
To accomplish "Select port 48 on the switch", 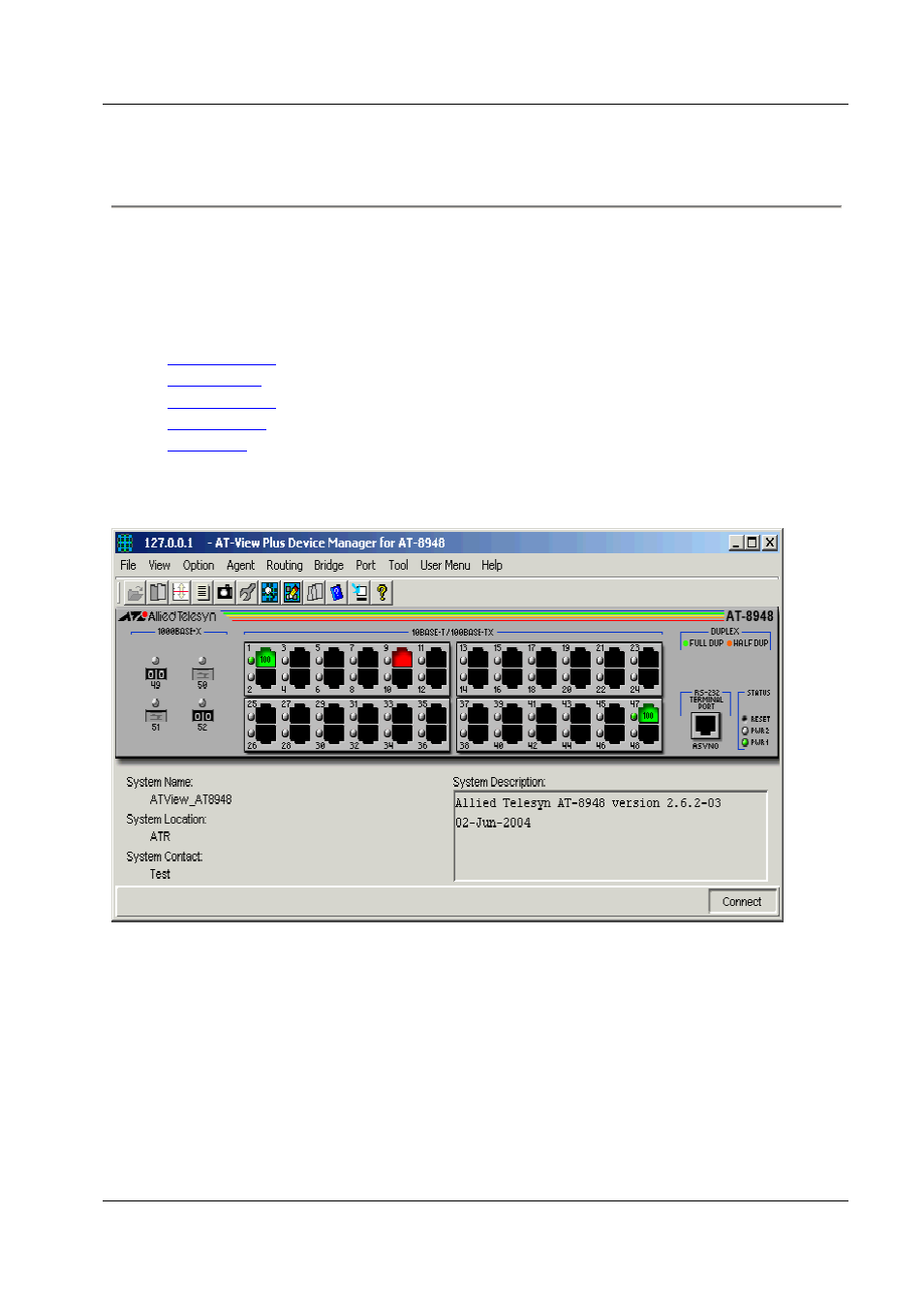I will click(648, 733).
